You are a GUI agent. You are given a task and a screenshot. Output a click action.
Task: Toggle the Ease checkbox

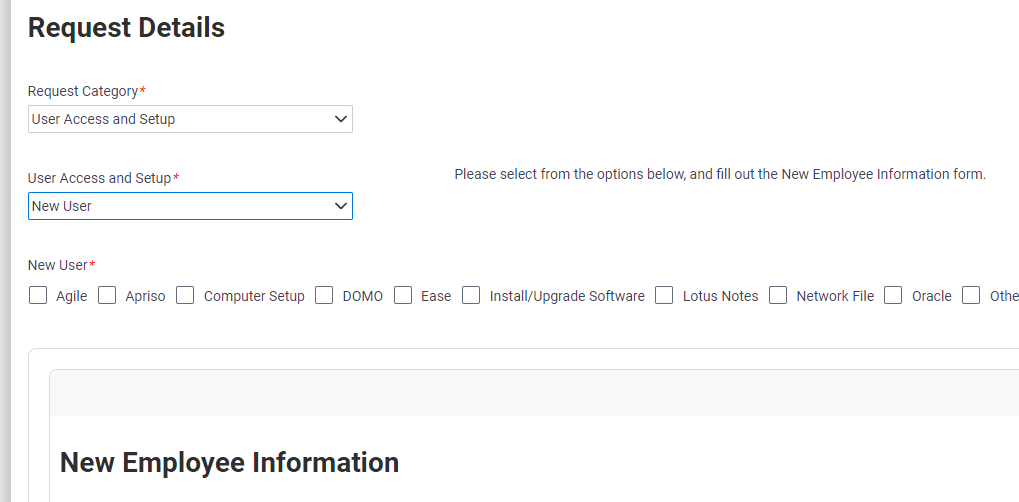coord(403,295)
